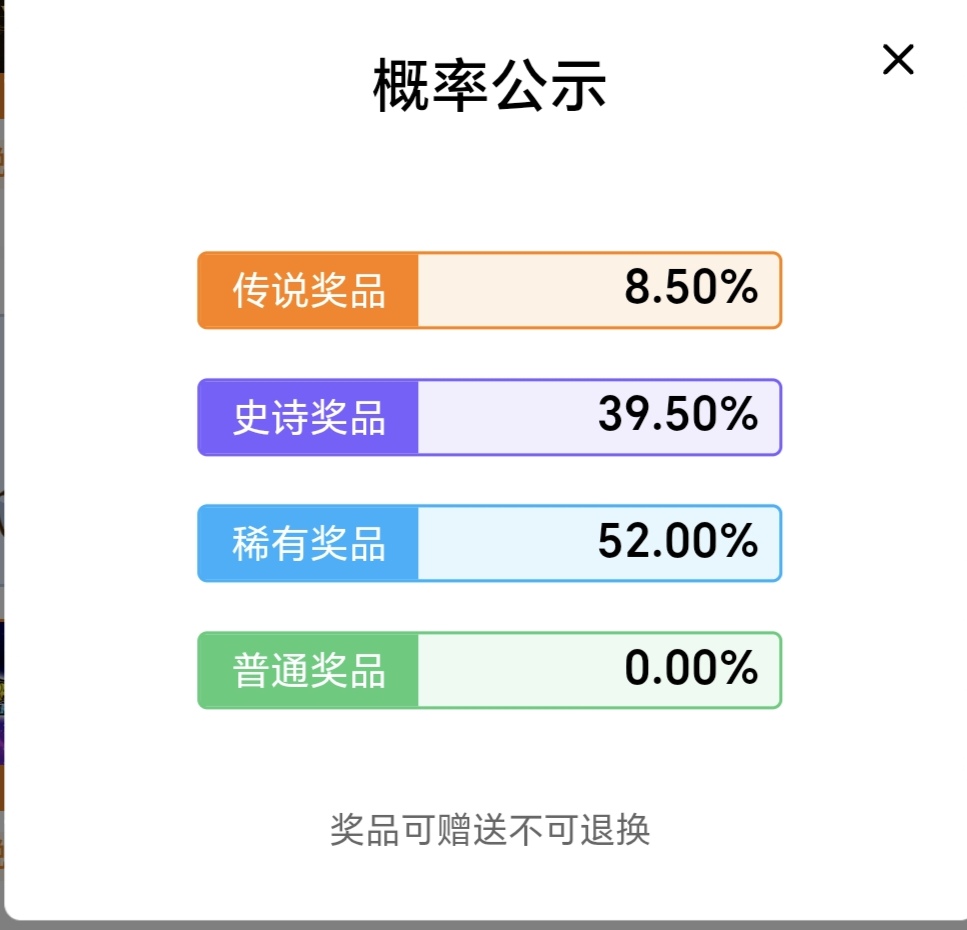Select the orange 传说奖品 label
Viewport: 967px width, 930px height.
click(309, 290)
